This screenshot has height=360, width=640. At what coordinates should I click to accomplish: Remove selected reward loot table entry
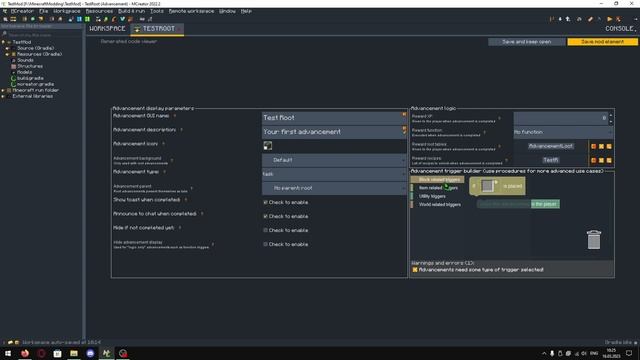pyautogui.click(x=601, y=146)
